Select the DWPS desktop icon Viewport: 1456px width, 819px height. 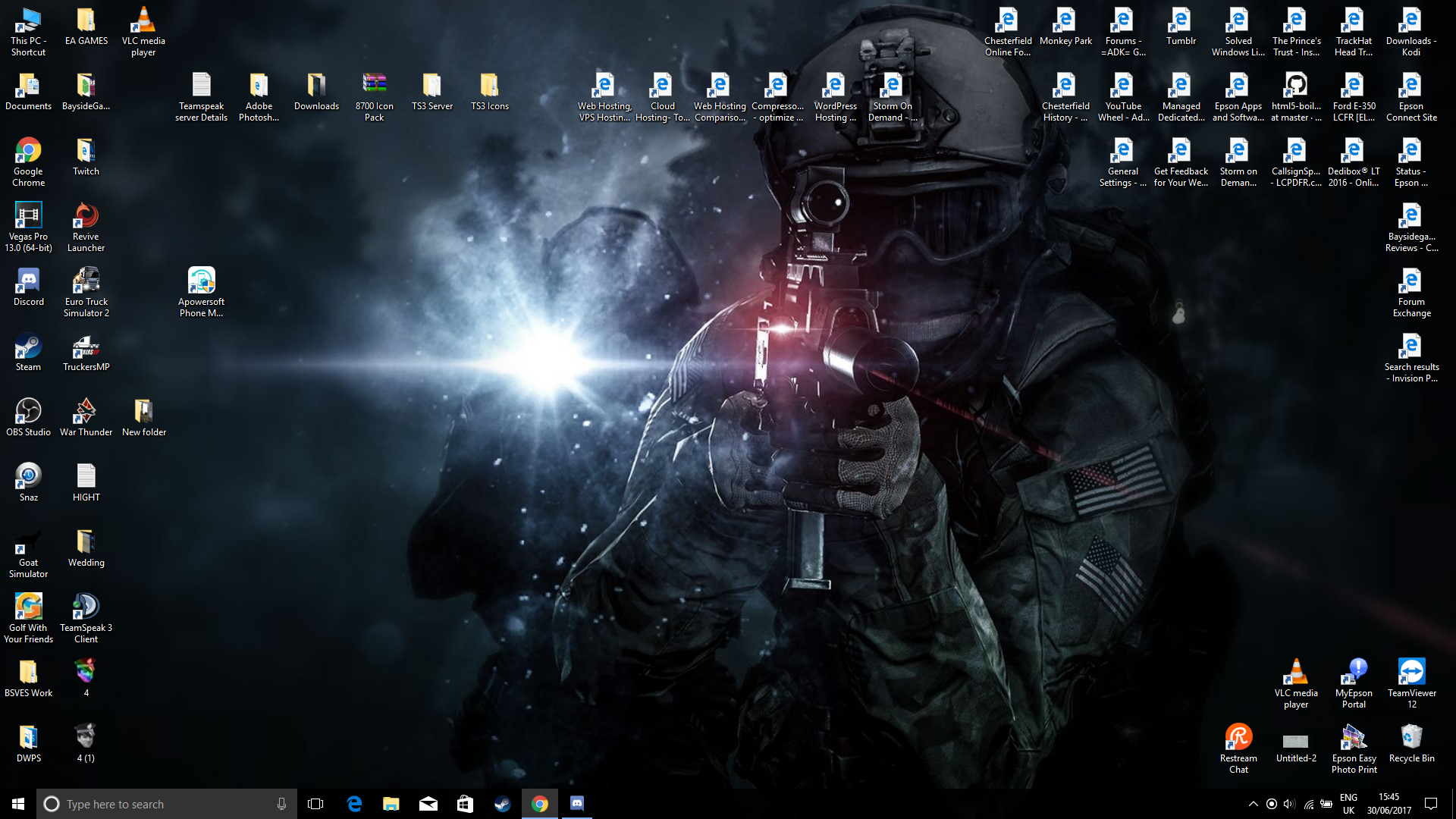(28, 743)
